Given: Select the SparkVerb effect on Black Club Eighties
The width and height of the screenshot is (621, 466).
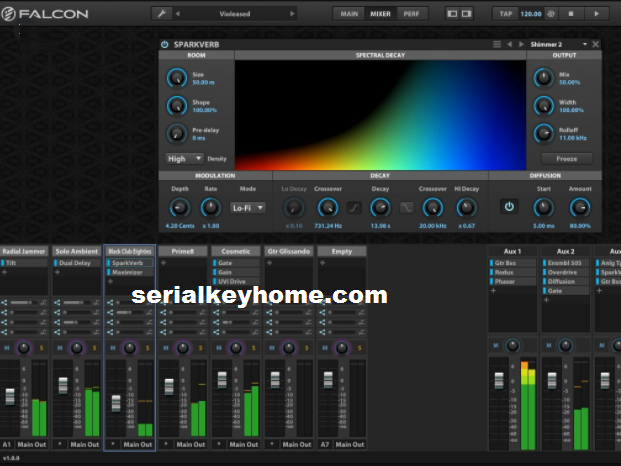Looking at the screenshot, I should click(130, 263).
